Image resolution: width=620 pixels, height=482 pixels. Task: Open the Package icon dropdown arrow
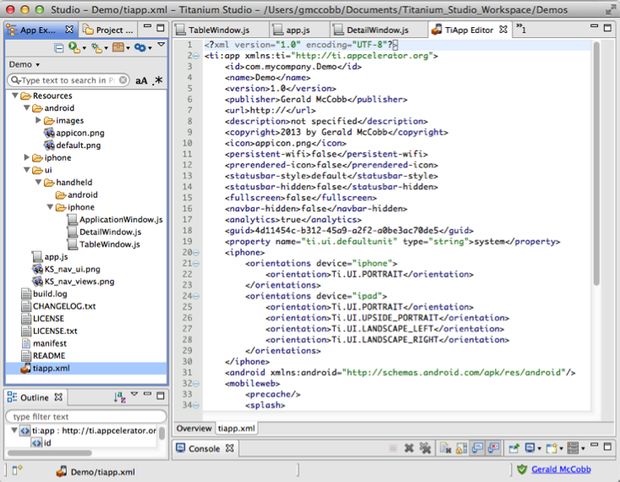(128, 48)
